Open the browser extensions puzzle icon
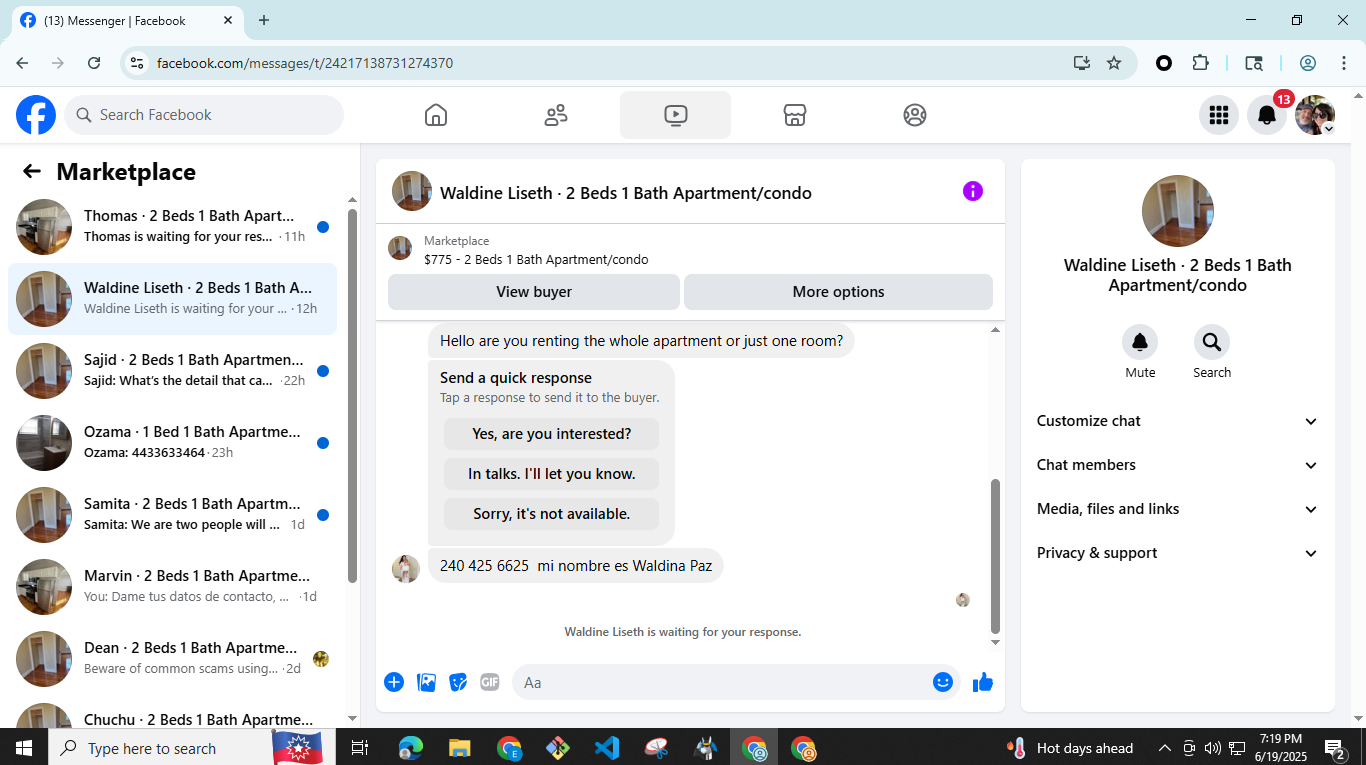The width and height of the screenshot is (1366, 765). click(x=1201, y=63)
